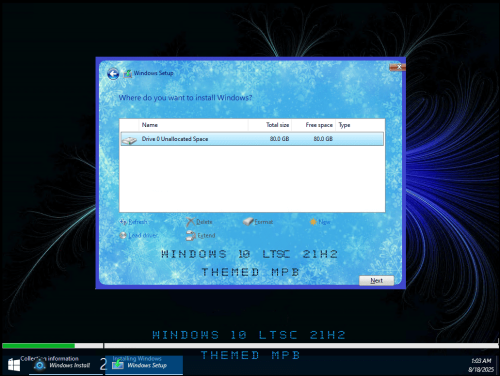Viewport: 500px width, 376px height.
Task: Click the Next button
Action: click(376, 281)
